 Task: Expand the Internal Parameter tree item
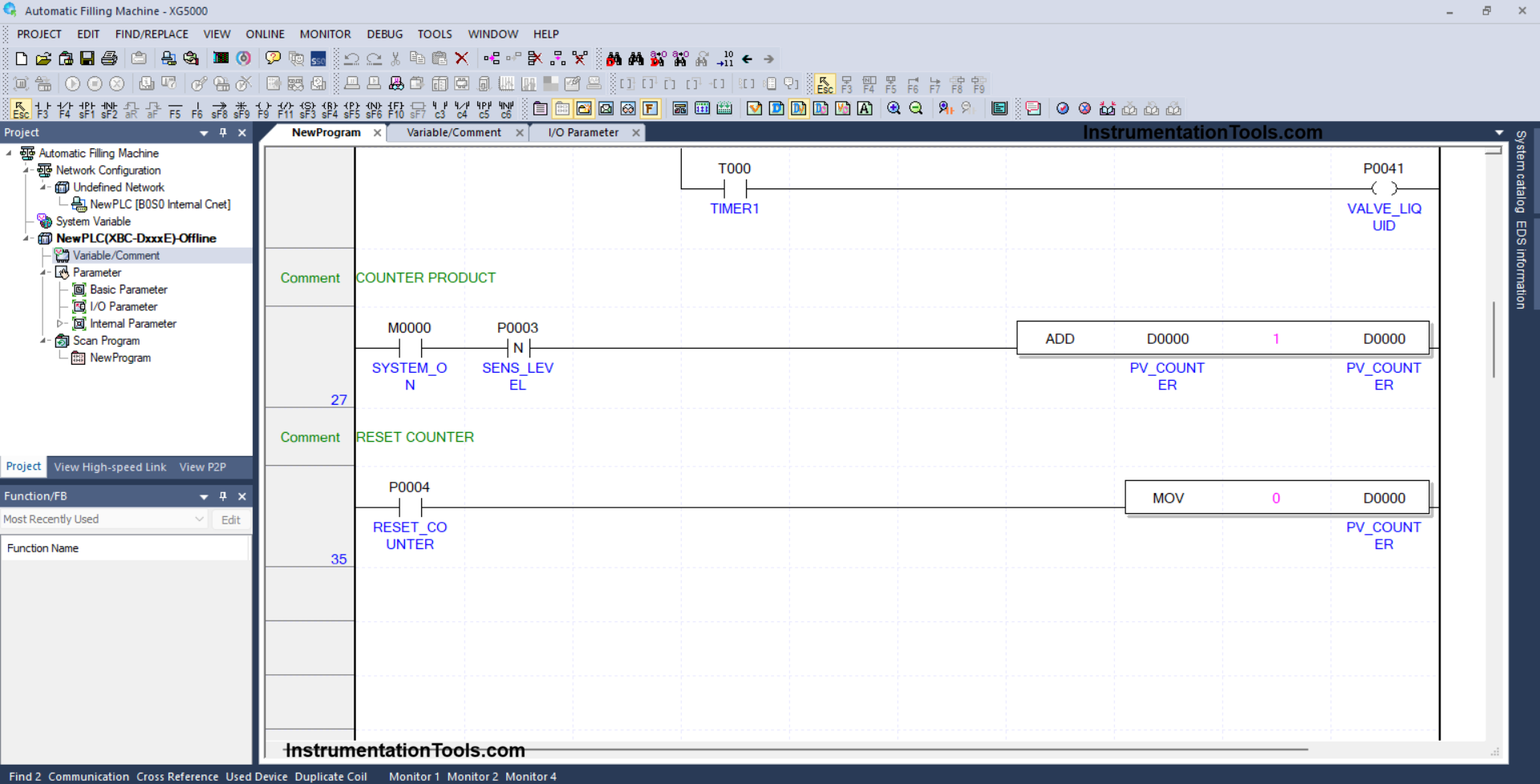59,324
